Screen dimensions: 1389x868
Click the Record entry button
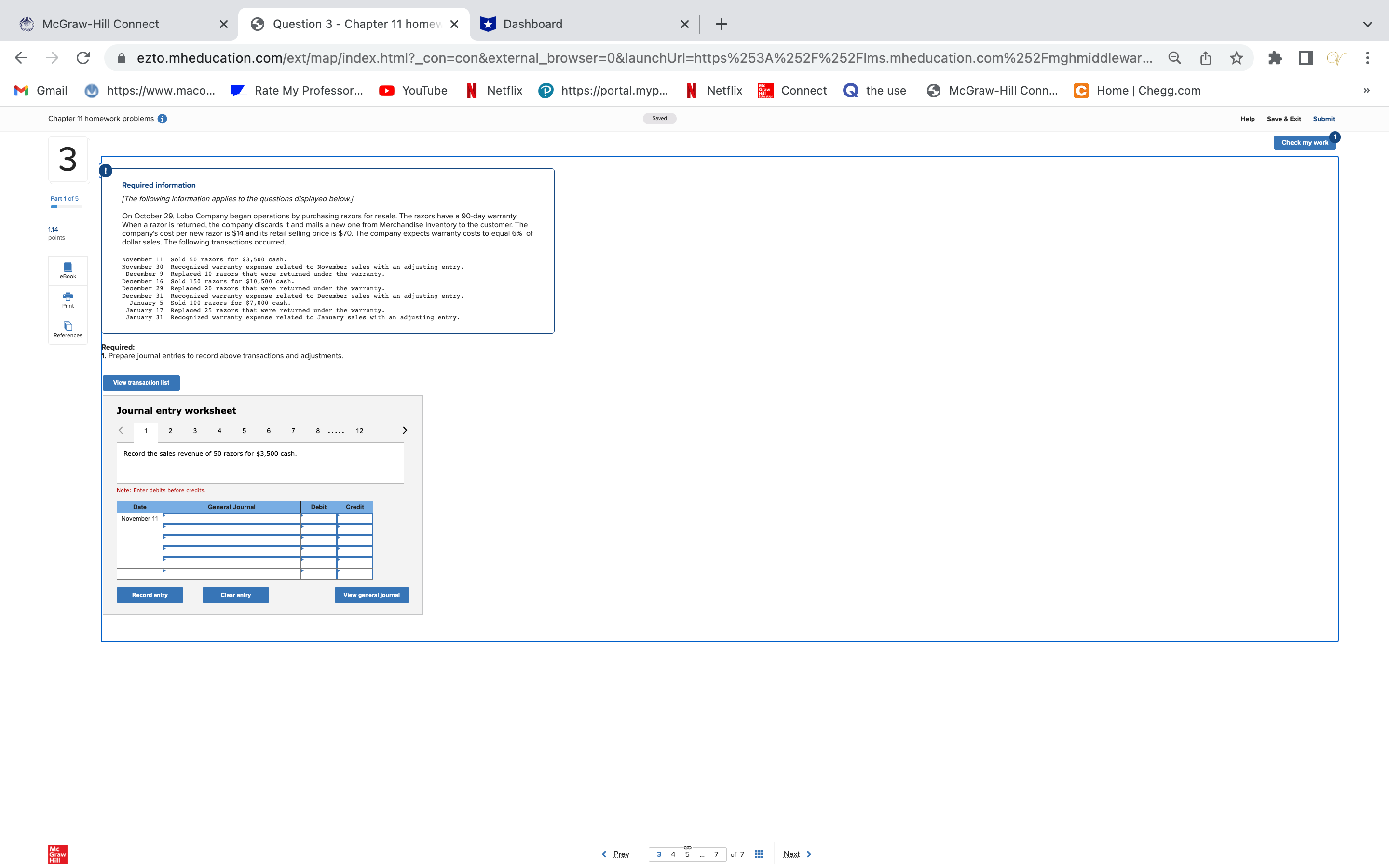click(149, 595)
